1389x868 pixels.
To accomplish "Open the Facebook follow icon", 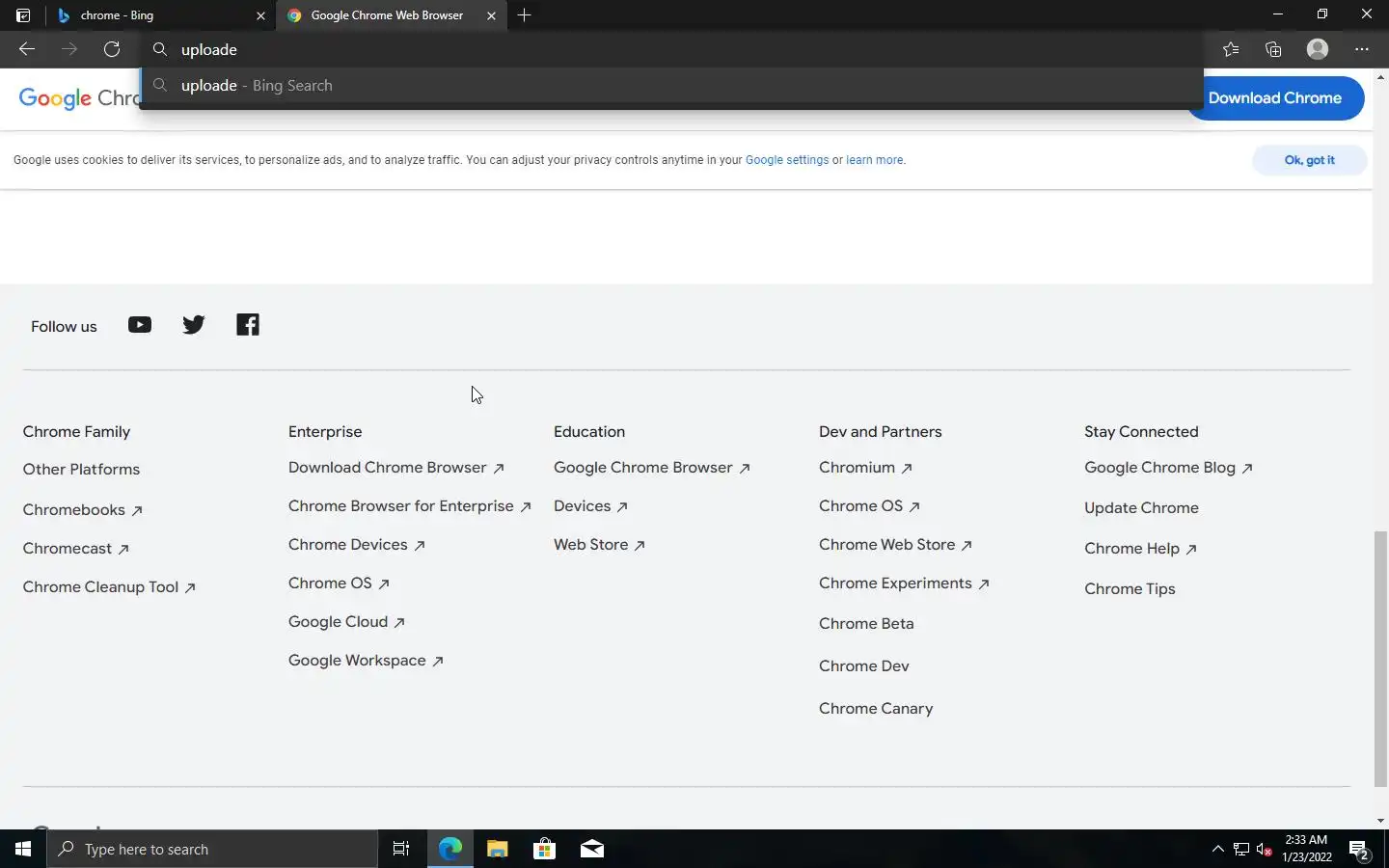I will pyautogui.click(x=248, y=325).
